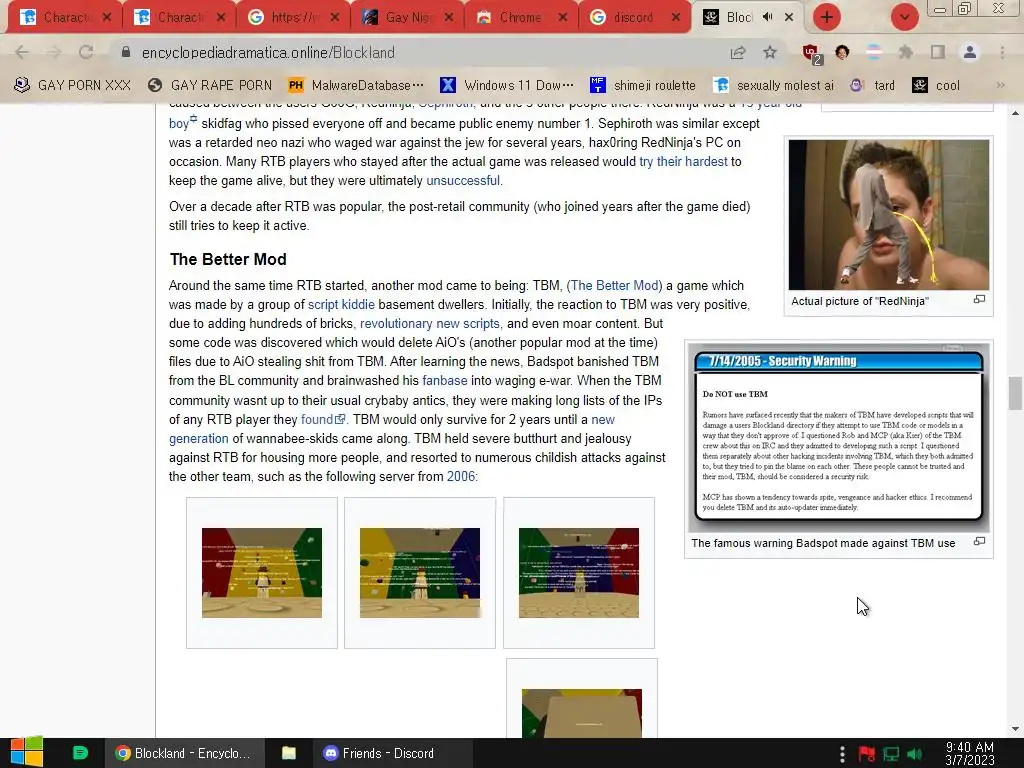This screenshot has height=768, width=1024.
Task: Open the Windows 11 Dow… bookmark
Action: (x=507, y=85)
